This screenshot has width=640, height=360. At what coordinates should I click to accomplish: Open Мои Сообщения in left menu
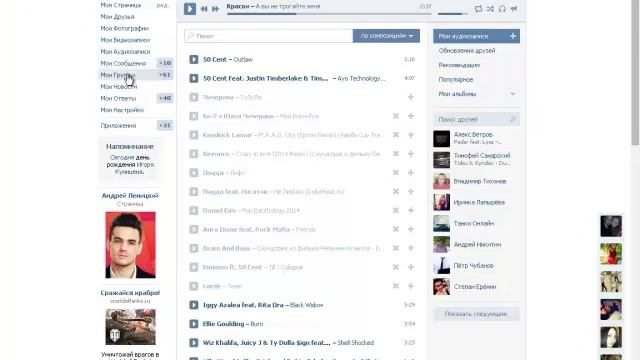pyautogui.click(x=123, y=63)
